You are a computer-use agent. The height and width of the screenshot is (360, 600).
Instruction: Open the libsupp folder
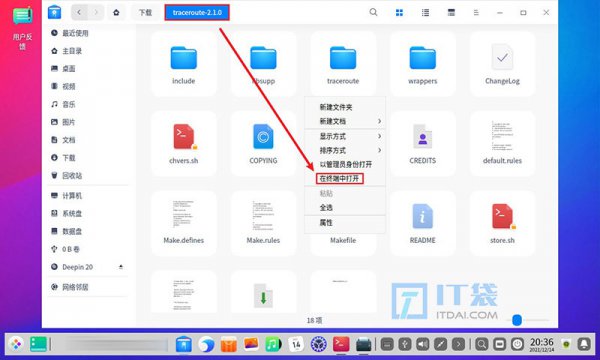[x=263, y=64]
